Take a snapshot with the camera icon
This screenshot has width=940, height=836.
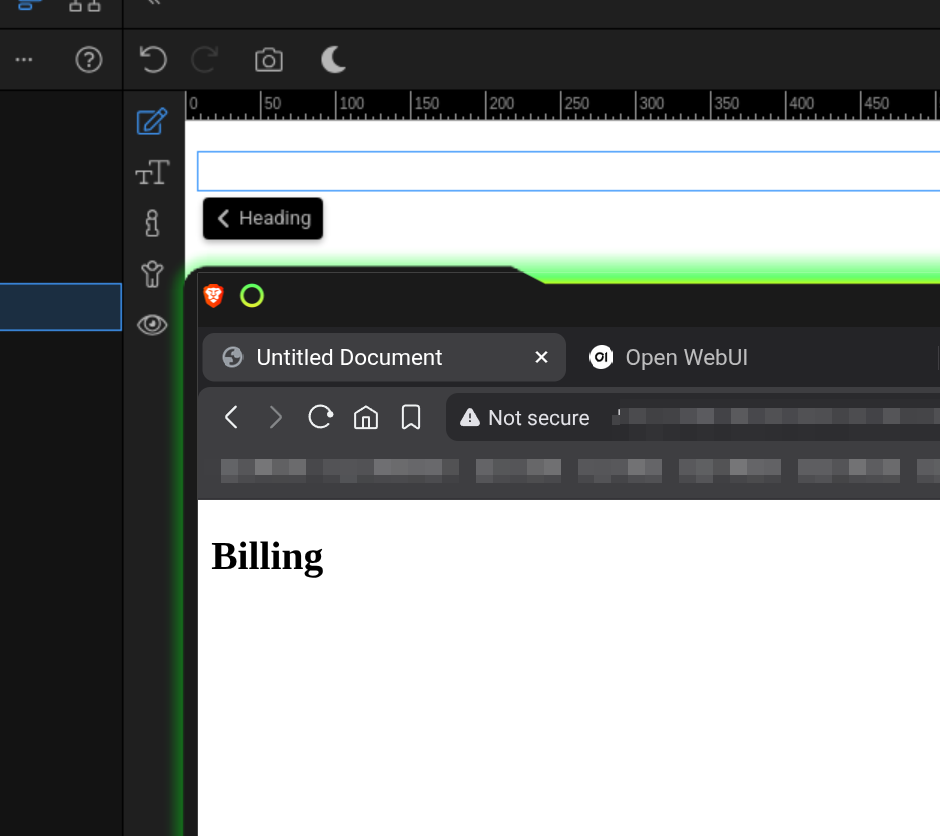coord(268,60)
